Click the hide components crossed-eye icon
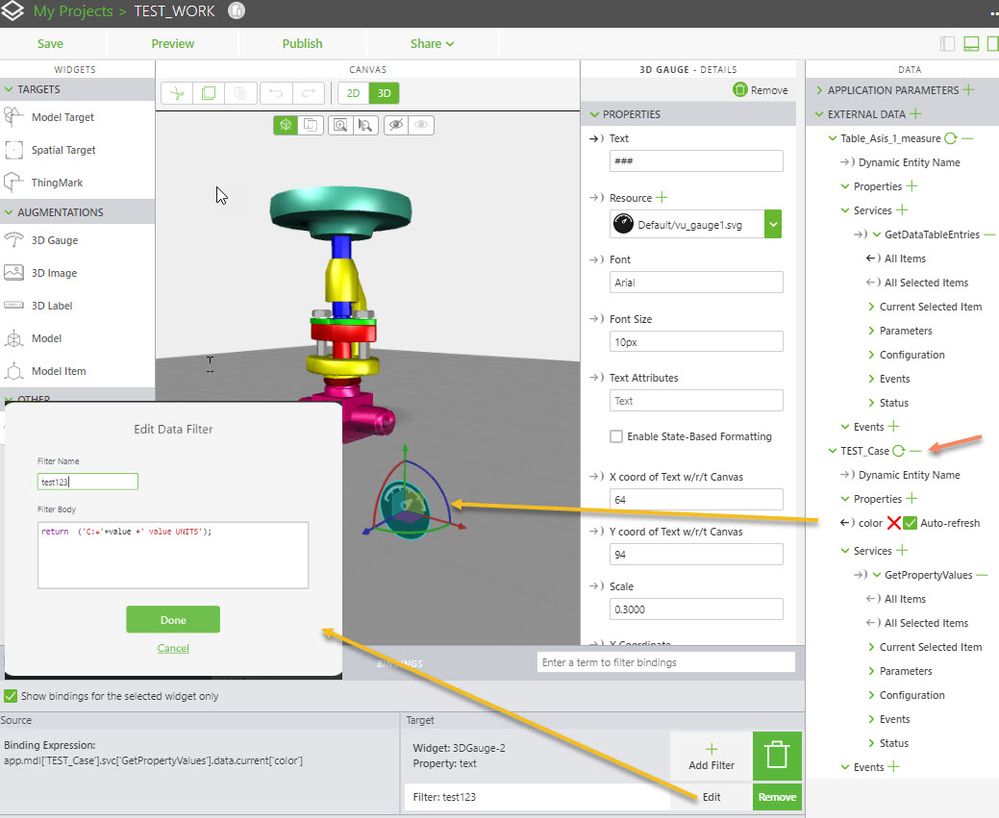Image resolution: width=999 pixels, height=818 pixels. 396,125
